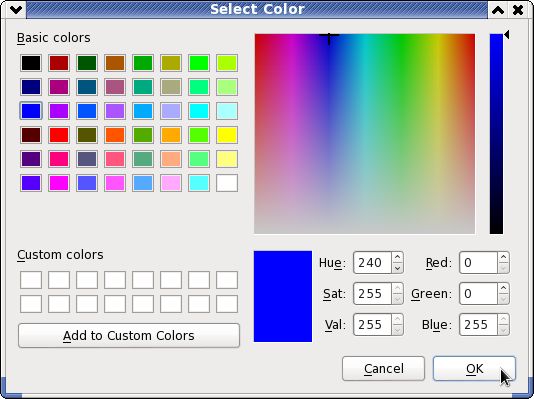Click the Hue down arrow
This screenshot has width=534, height=399.
pyautogui.click(x=397, y=268)
